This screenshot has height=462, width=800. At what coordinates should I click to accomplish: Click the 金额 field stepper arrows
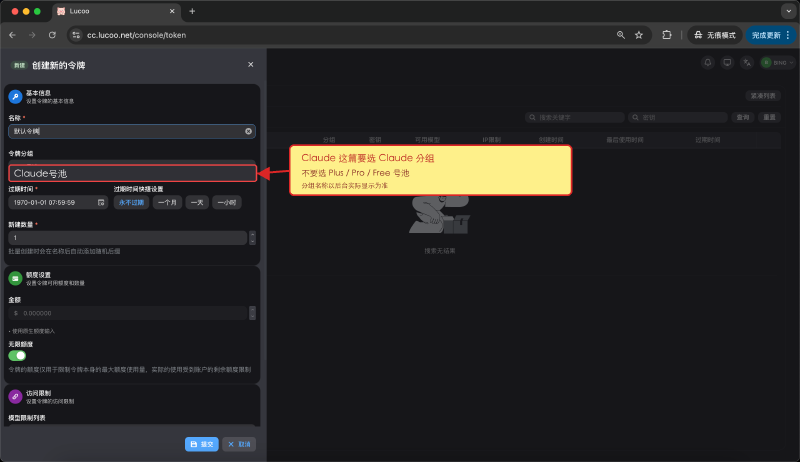pyautogui.click(x=252, y=313)
